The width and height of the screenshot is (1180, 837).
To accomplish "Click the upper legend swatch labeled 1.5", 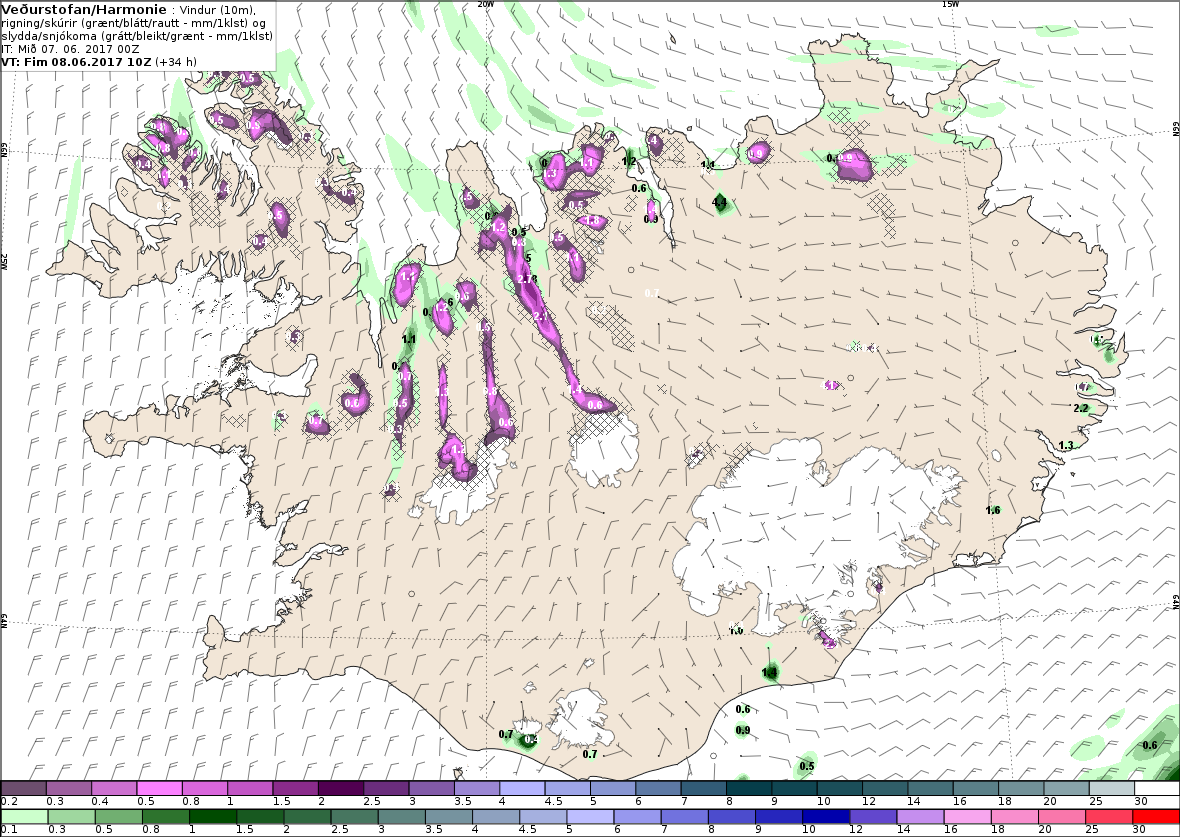I will pos(296,788).
